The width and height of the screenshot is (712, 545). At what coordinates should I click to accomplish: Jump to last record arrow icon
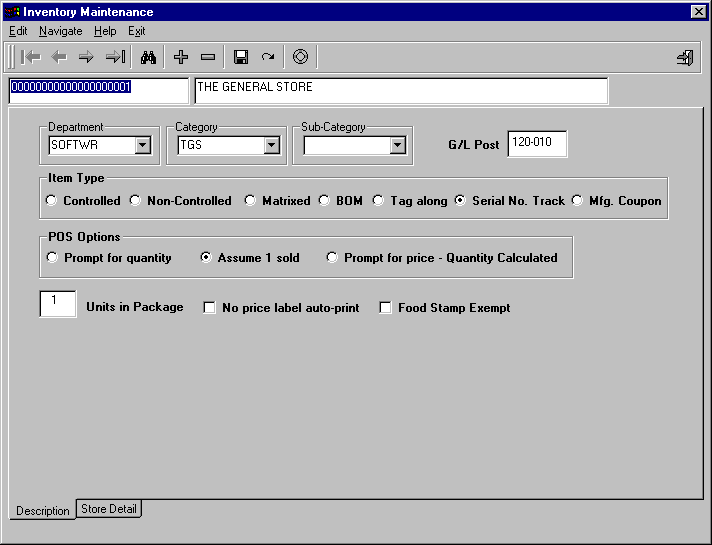pos(115,57)
